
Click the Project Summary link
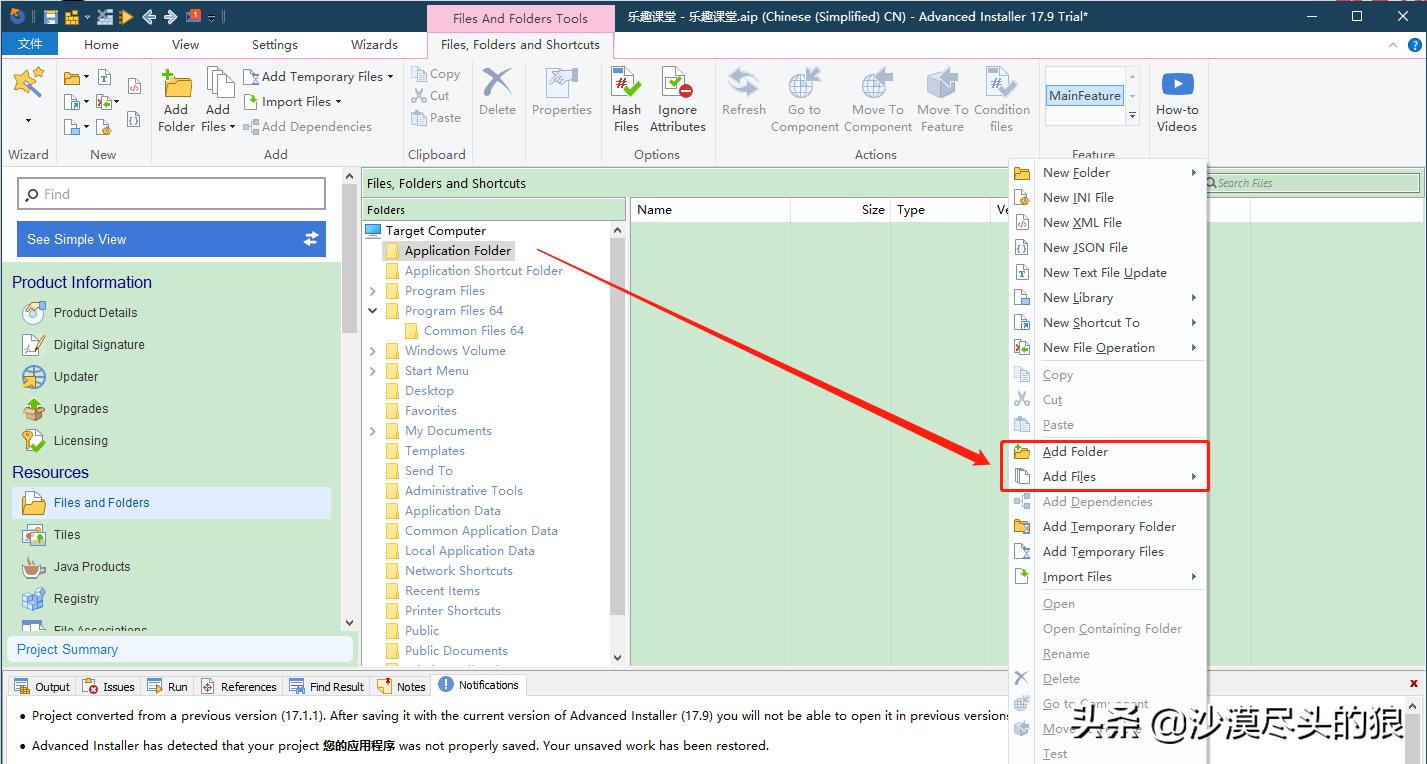[67, 649]
